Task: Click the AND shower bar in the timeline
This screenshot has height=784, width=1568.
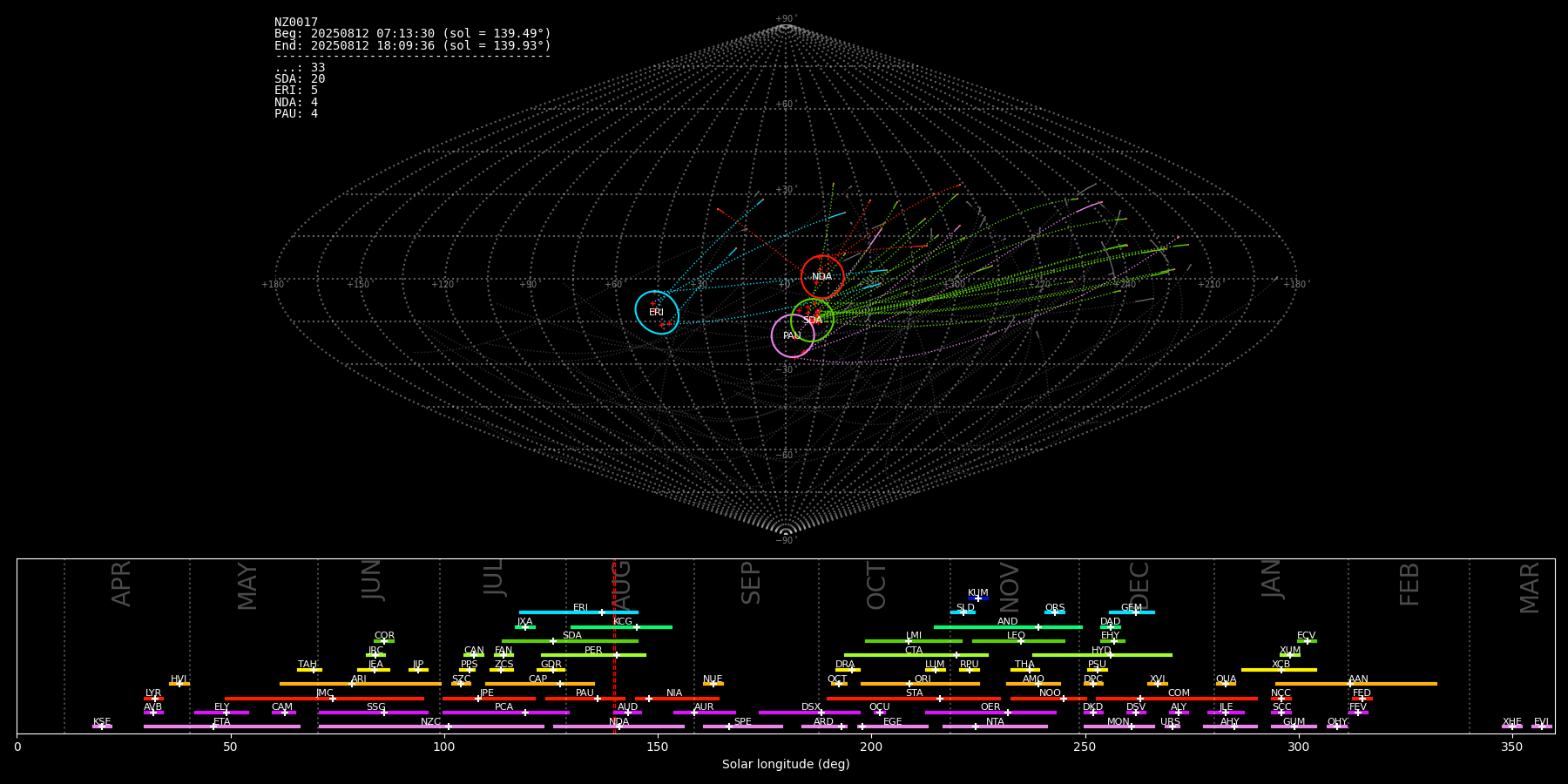Action: (1008, 626)
